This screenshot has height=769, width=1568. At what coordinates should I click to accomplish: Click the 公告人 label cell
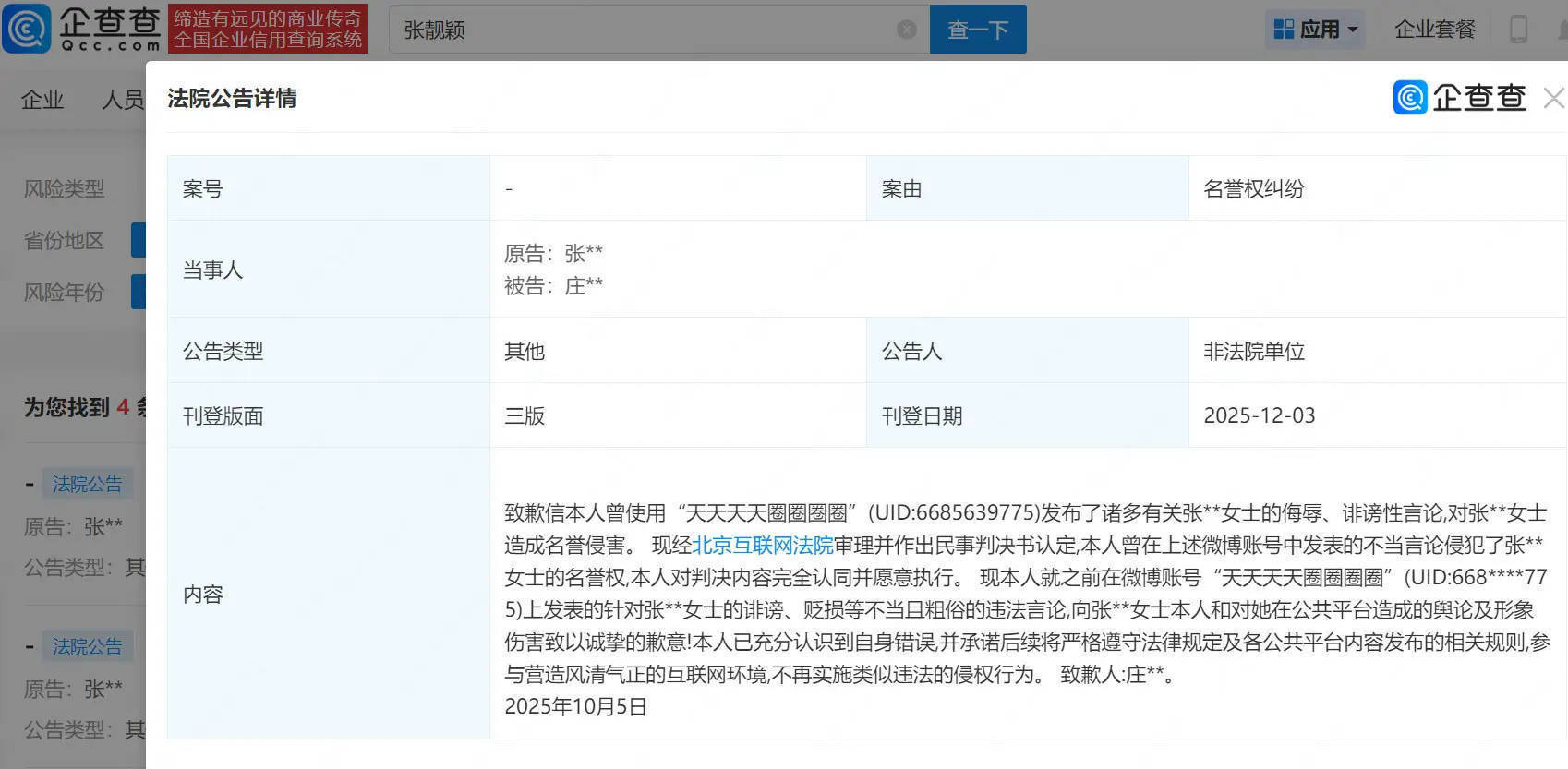click(x=1027, y=351)
